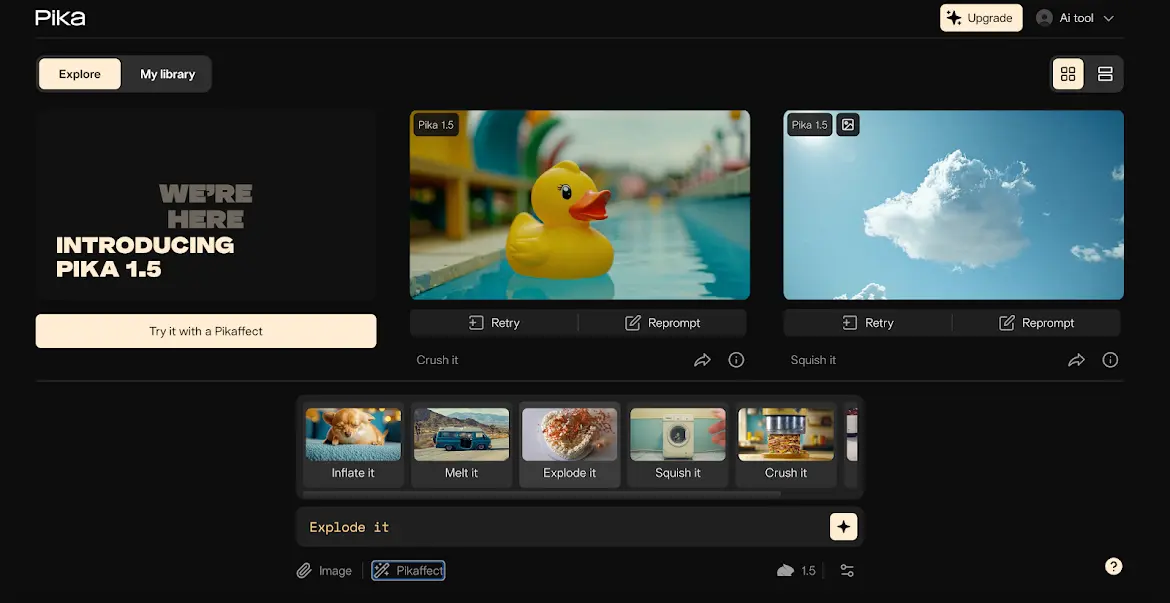Click the image icon on cloud video
This screenshot has width=1170, height=603.
pos(848,125)
